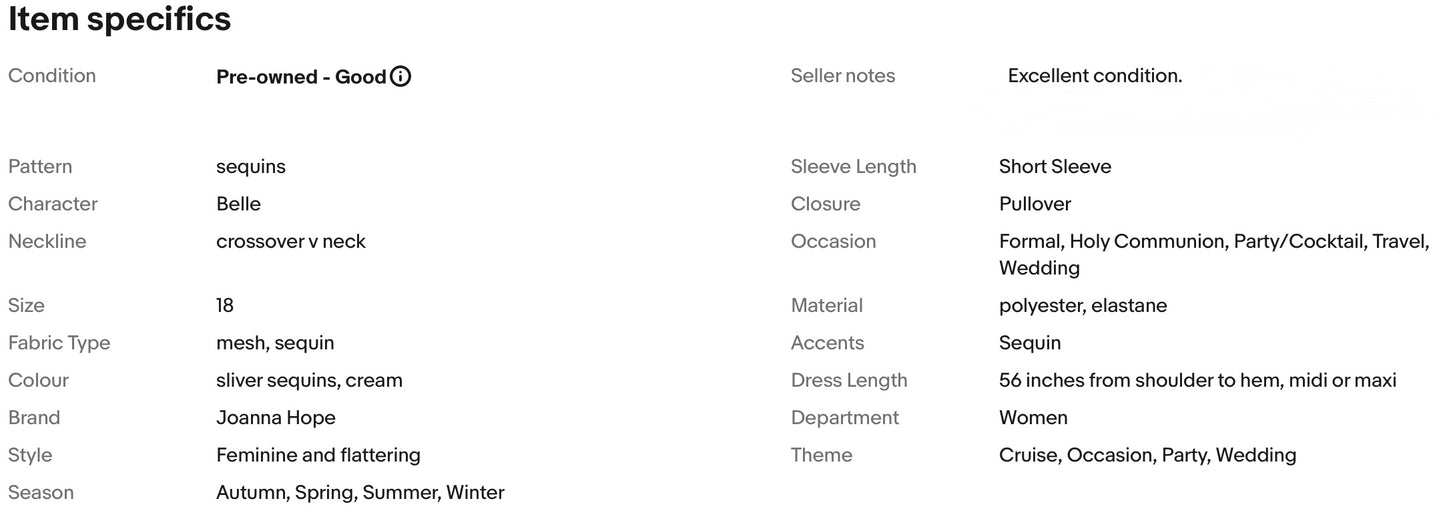Viewport: 1445px width, 513px height.
Task: Select the size 18 value
Action: coord(225,305)
